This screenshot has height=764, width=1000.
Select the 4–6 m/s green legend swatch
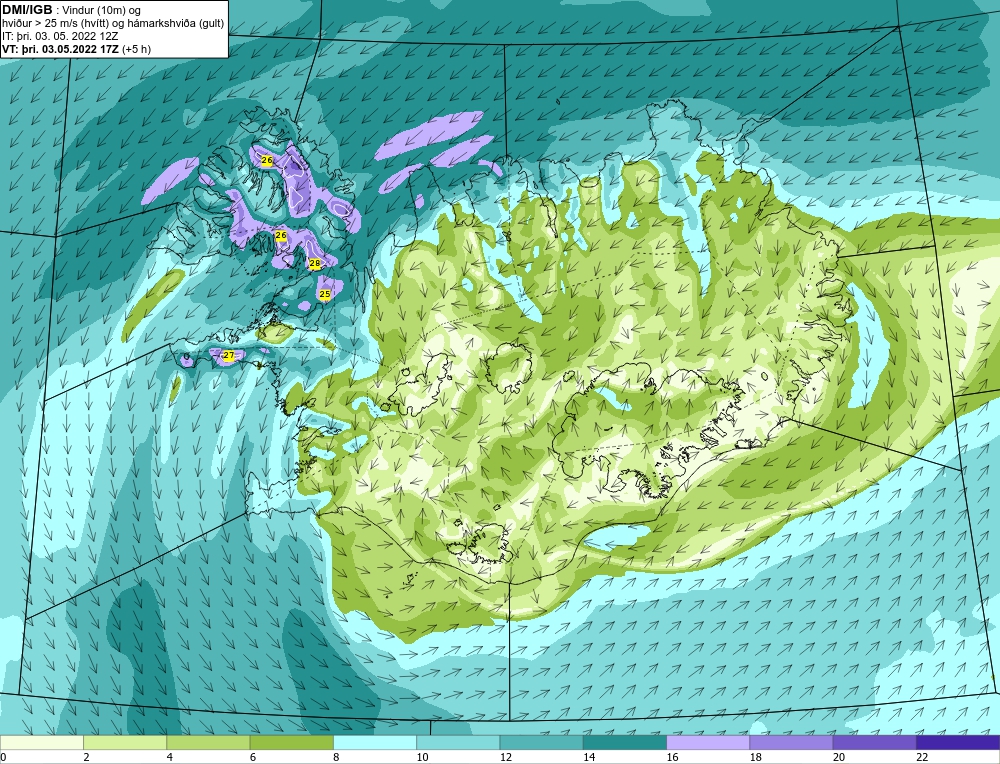coord(209,742)
